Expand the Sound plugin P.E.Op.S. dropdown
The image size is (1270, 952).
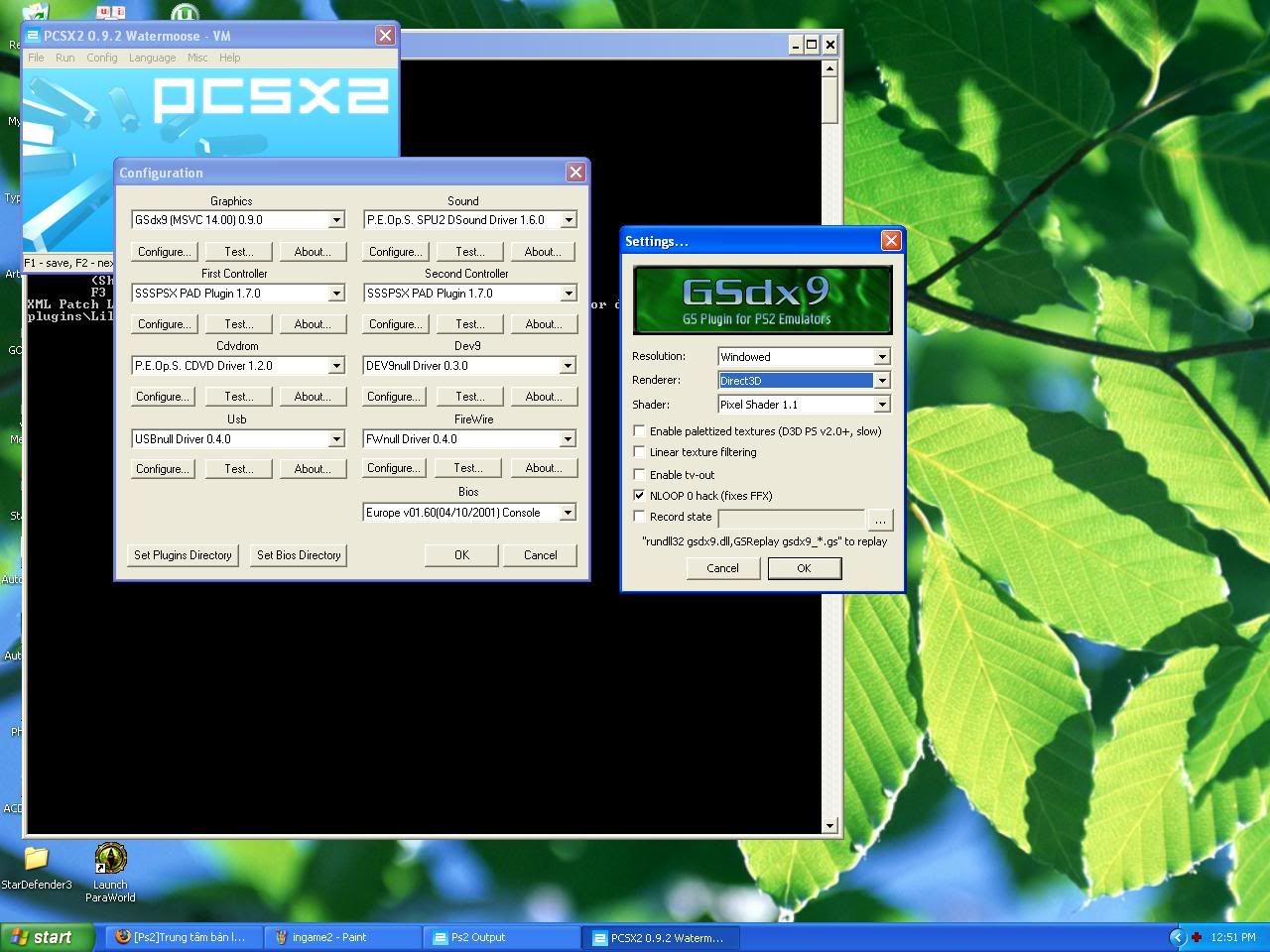coord(569,220)
